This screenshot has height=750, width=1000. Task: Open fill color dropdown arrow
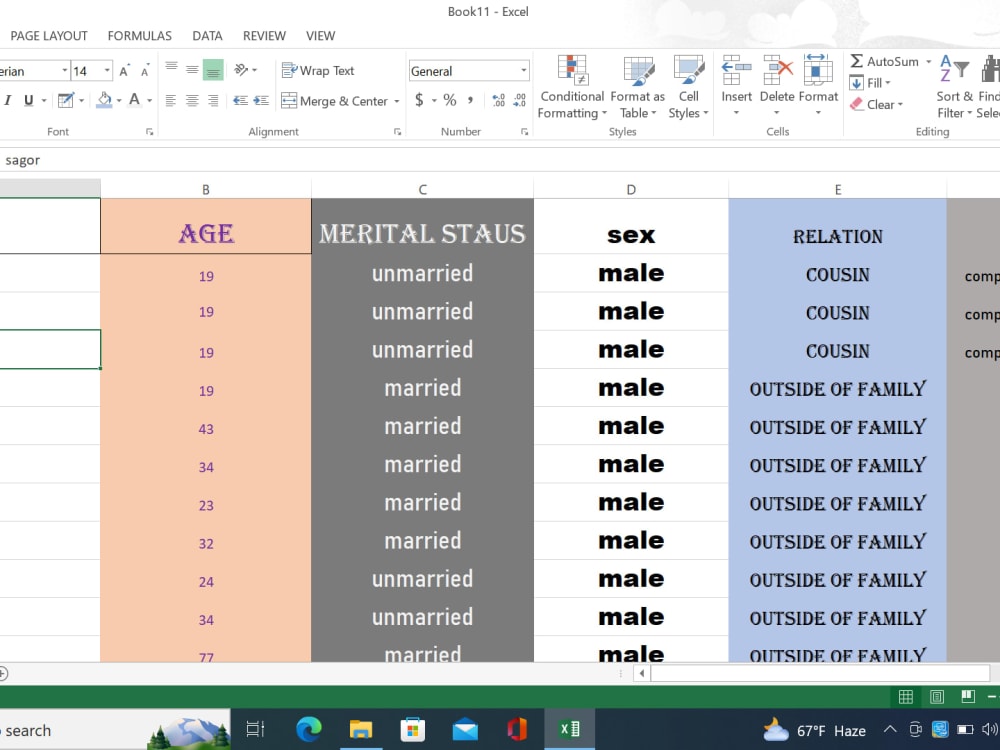coord(119,101)
